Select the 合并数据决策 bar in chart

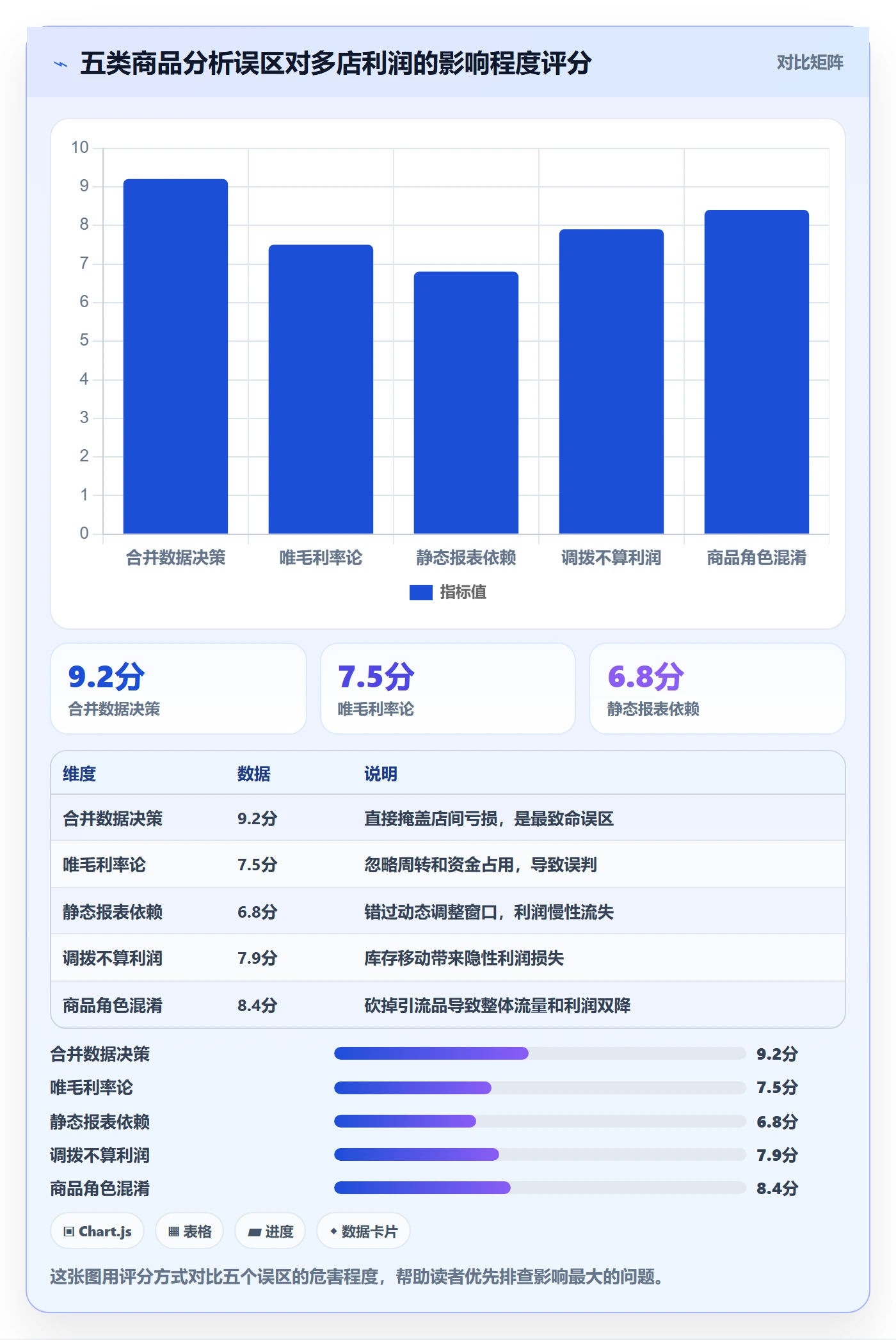175,356
